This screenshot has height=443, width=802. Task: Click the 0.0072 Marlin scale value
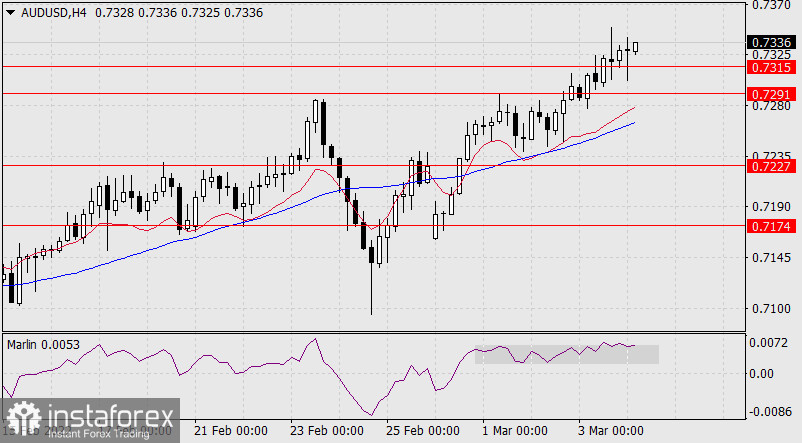click(768, 343)
